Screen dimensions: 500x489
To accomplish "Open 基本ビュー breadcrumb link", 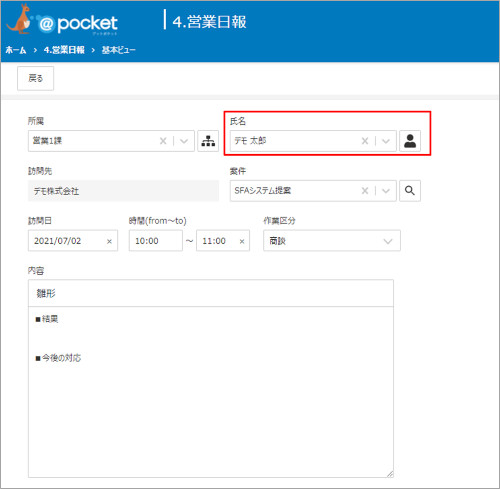I will [x=118, y=50].
